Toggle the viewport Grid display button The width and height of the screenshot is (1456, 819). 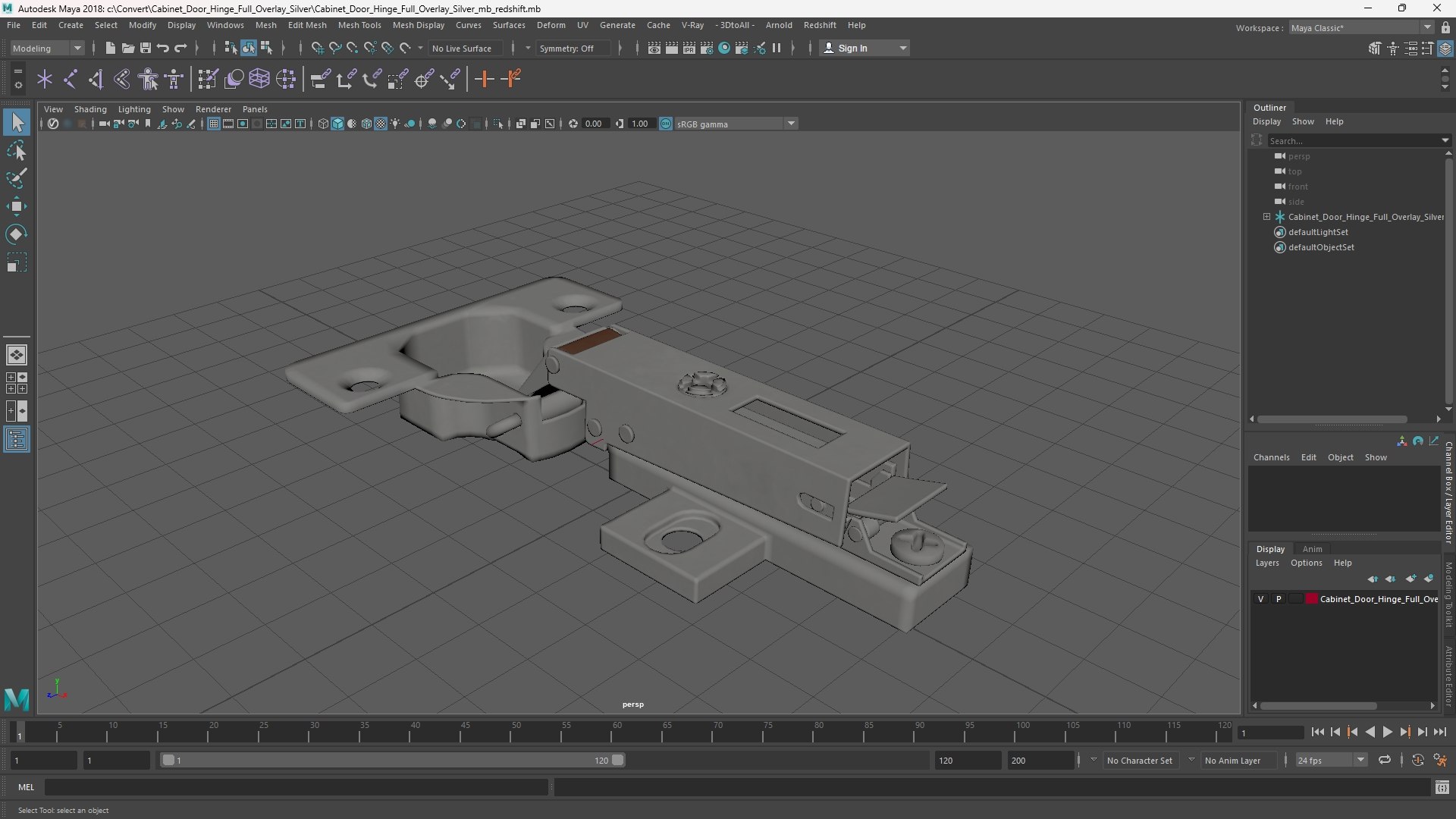(214, 124)
